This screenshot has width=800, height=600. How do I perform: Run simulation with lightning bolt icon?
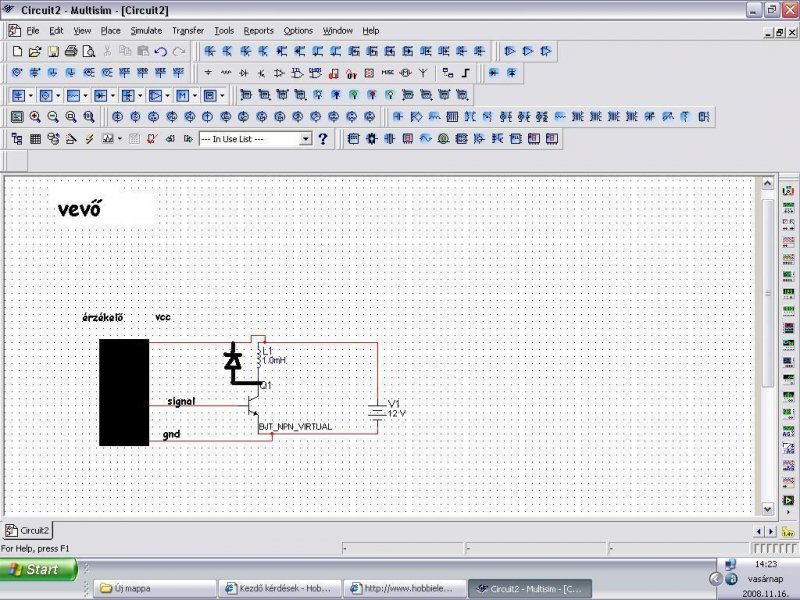pyautogui.click(x=89, y=139)
